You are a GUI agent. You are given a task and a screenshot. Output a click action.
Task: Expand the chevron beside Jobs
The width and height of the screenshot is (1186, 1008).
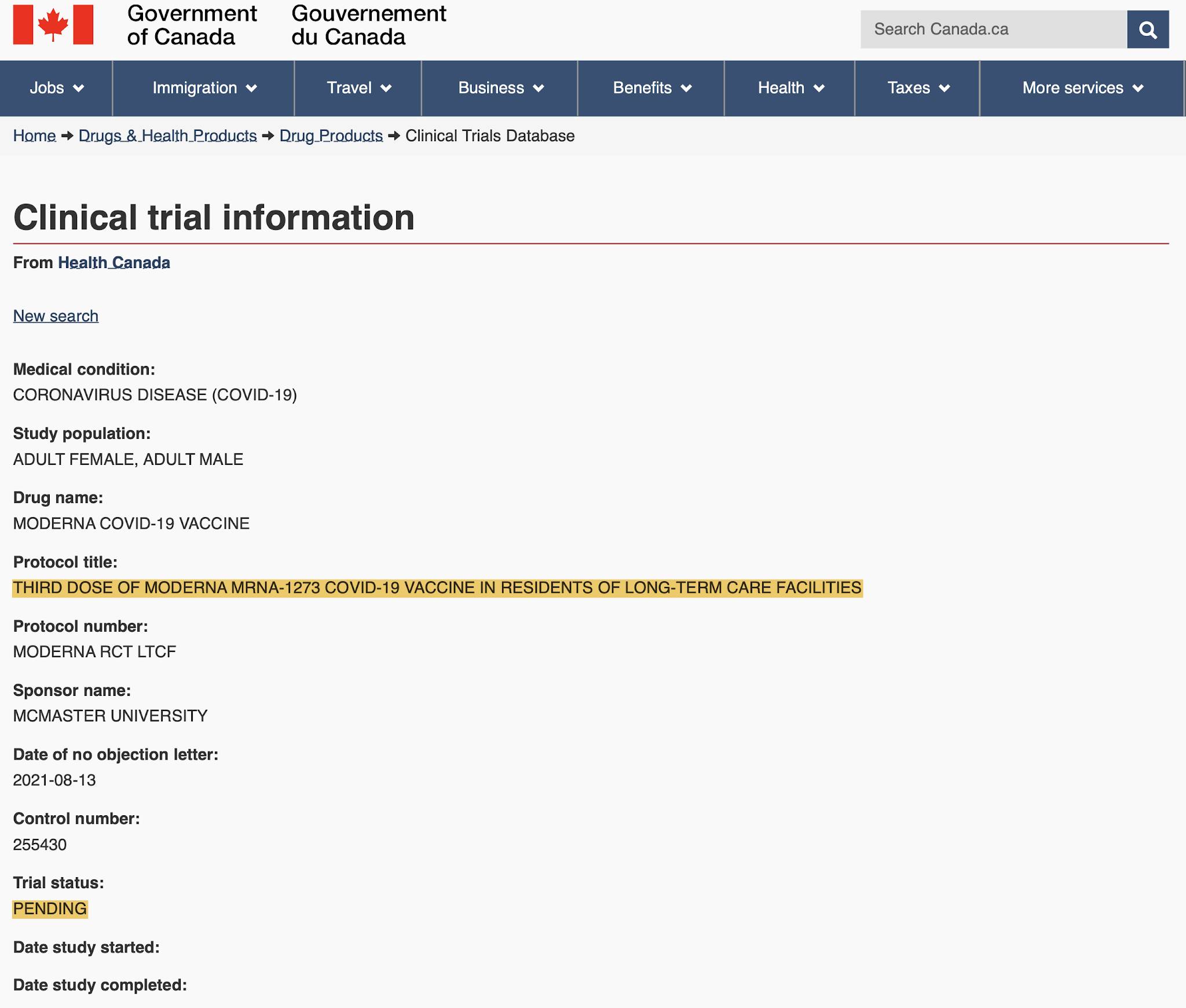point(79,89)
